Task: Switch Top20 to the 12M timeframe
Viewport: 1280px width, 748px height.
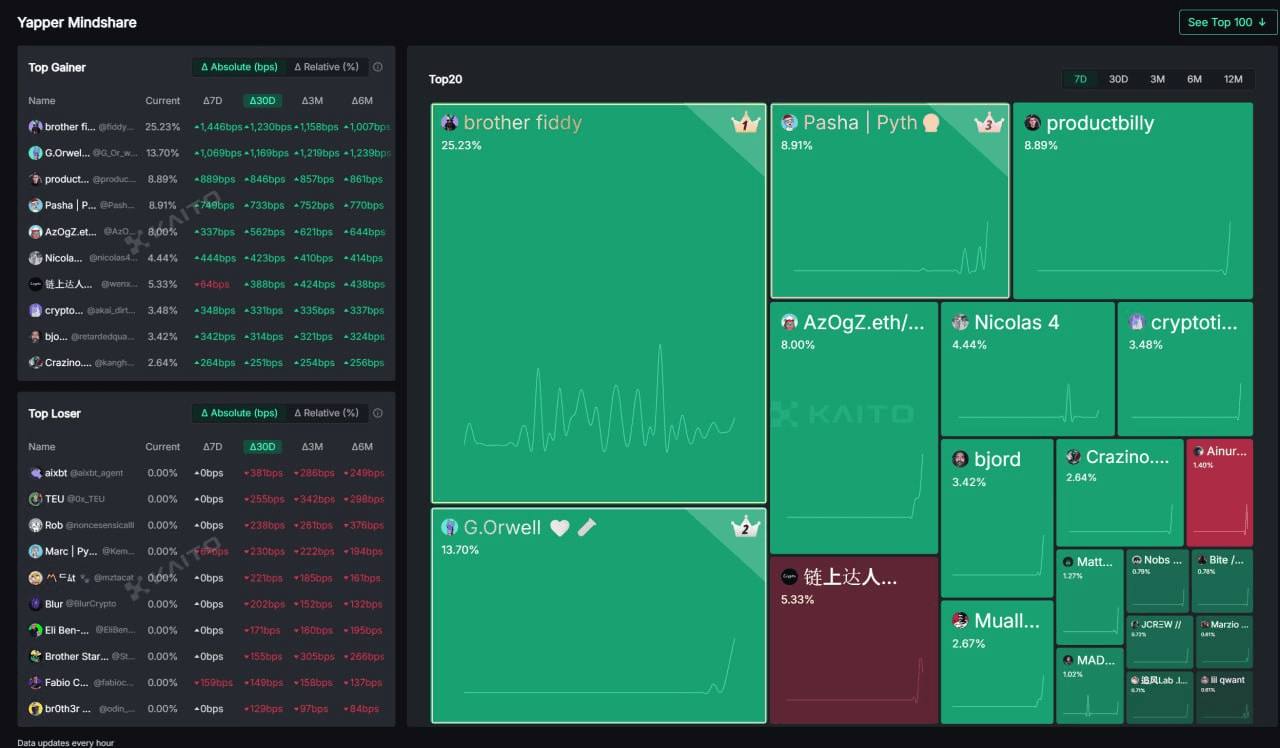Action: (1233, 79)
